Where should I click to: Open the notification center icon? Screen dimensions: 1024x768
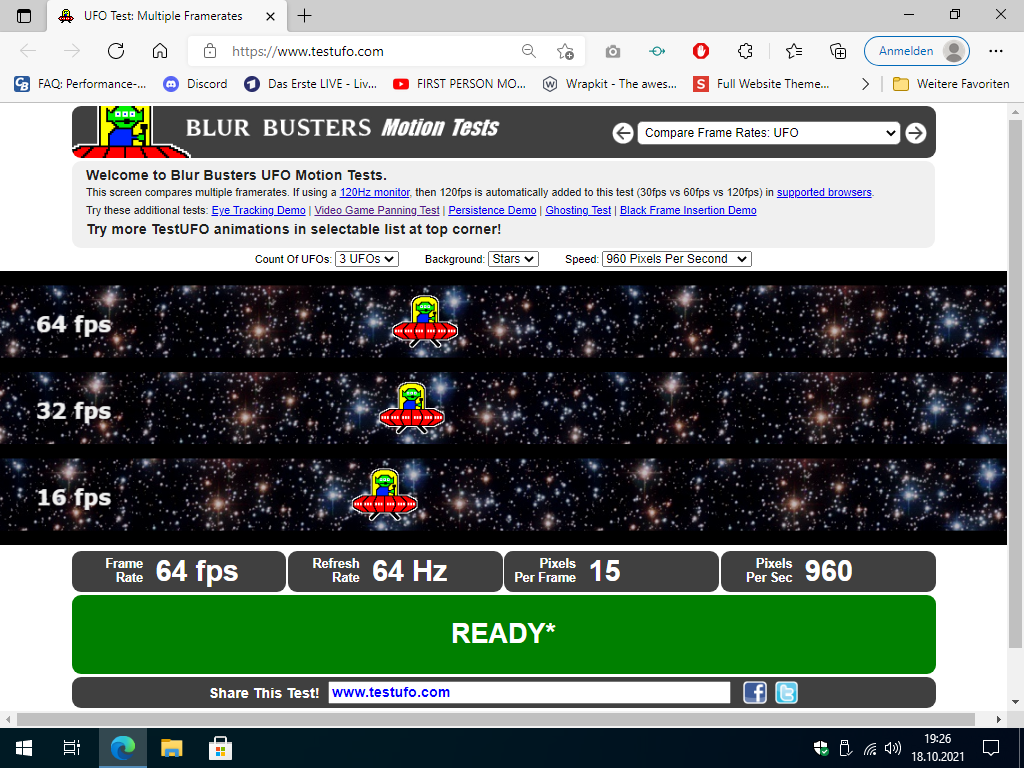[x=991, y=747]
